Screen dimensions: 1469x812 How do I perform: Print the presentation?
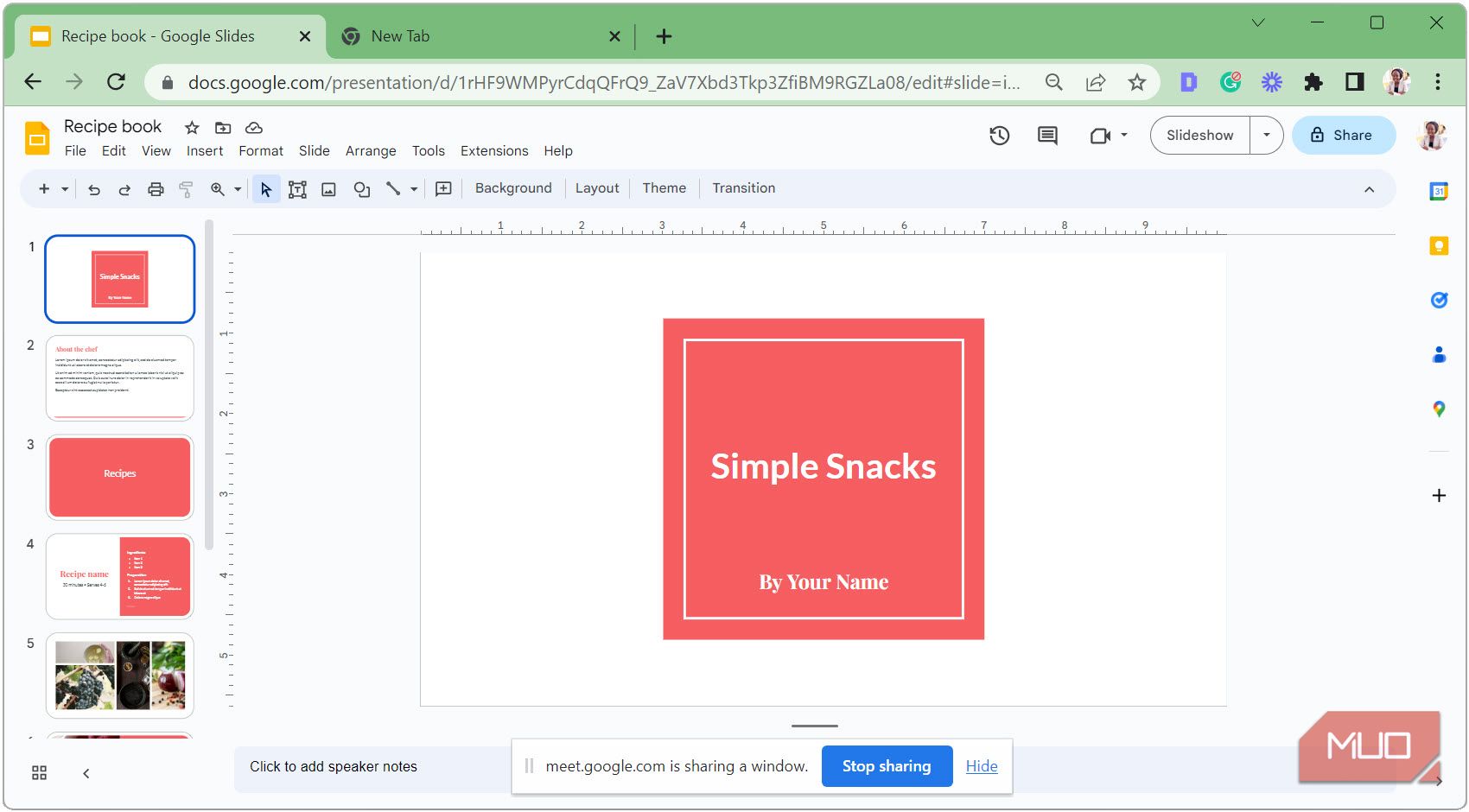(x=156, y=189)
